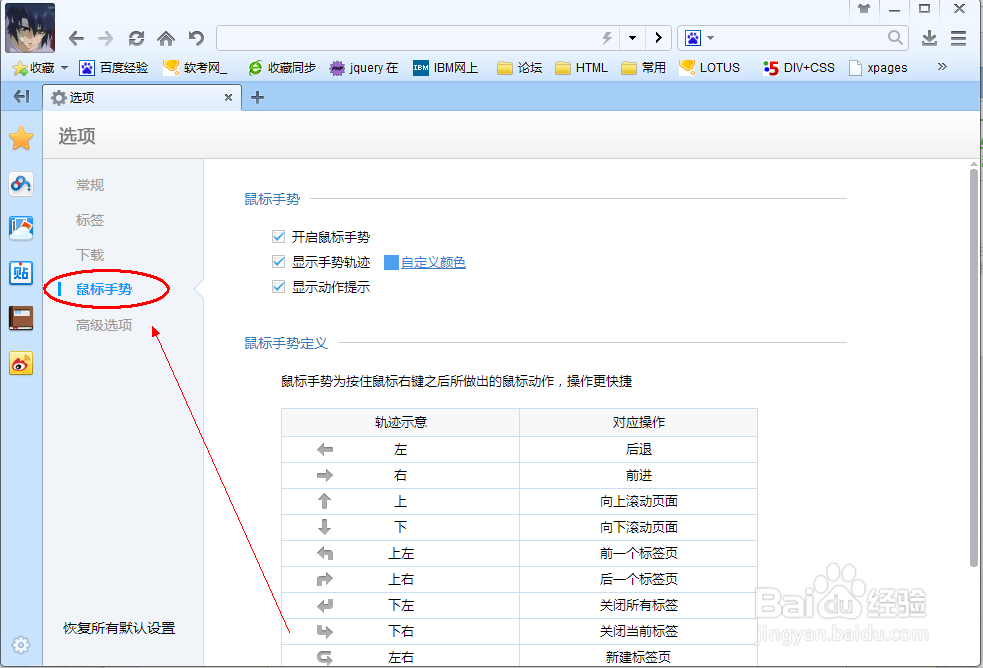Open the star favorites sidebar icon
Image resolution: width=983 pixels, height=668 pixels.
(x=21, y=138)
